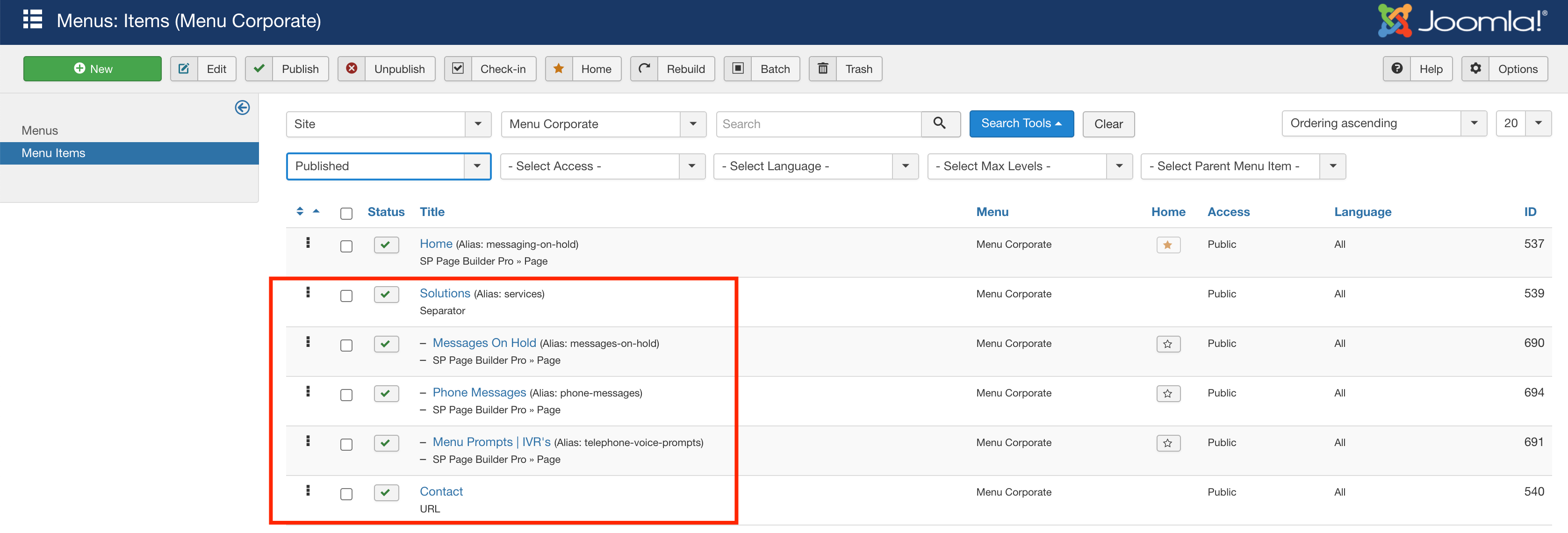The height and width of the screenshot is (533, 1568).
Task: Click the green New button
Action: [x=93, y=69]
